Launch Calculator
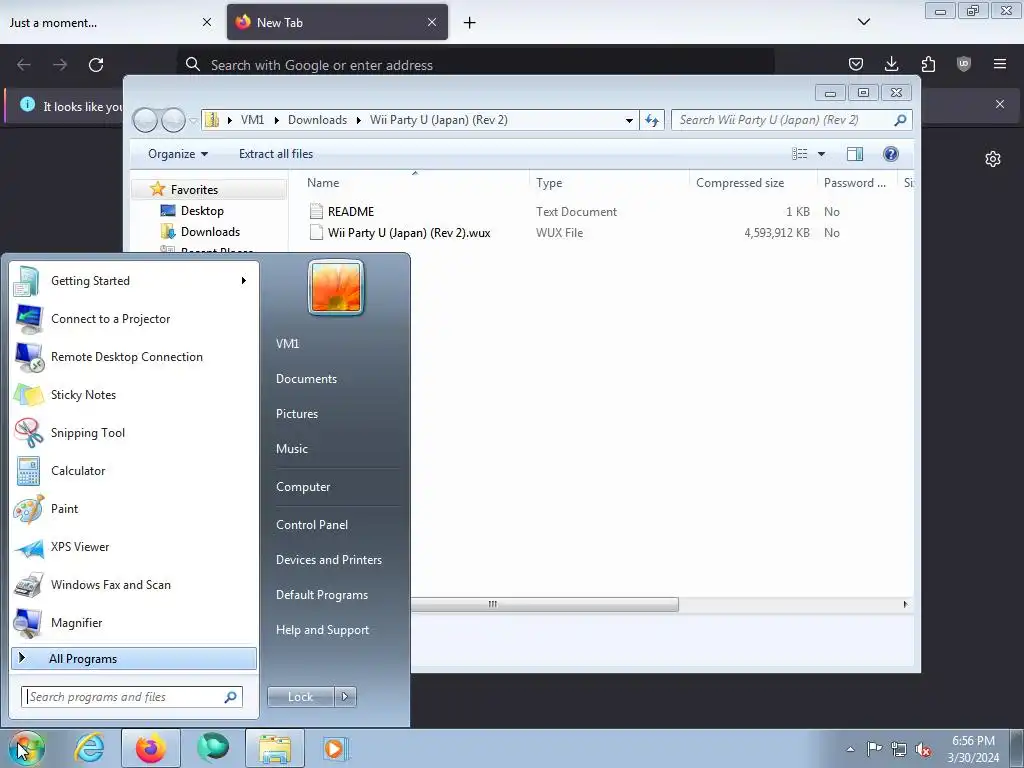Image resolution: width=1024 pixels, height=768 pixels. [134, 471]
